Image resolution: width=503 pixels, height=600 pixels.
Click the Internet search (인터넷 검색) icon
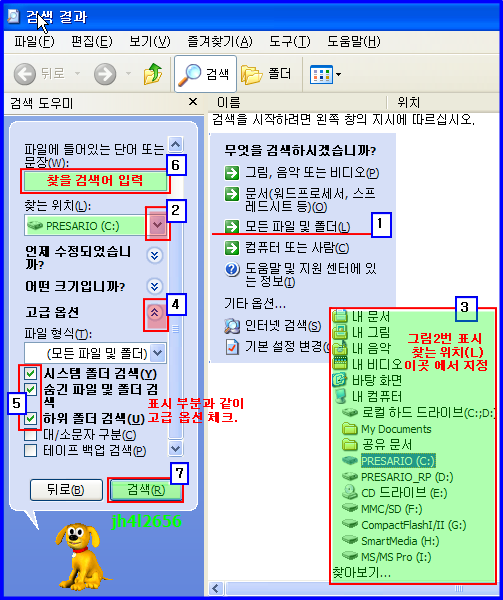(x=232, y=326)
